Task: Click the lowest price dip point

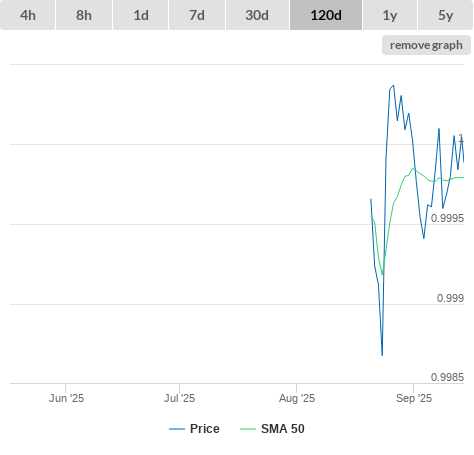Action: (382, 355)
